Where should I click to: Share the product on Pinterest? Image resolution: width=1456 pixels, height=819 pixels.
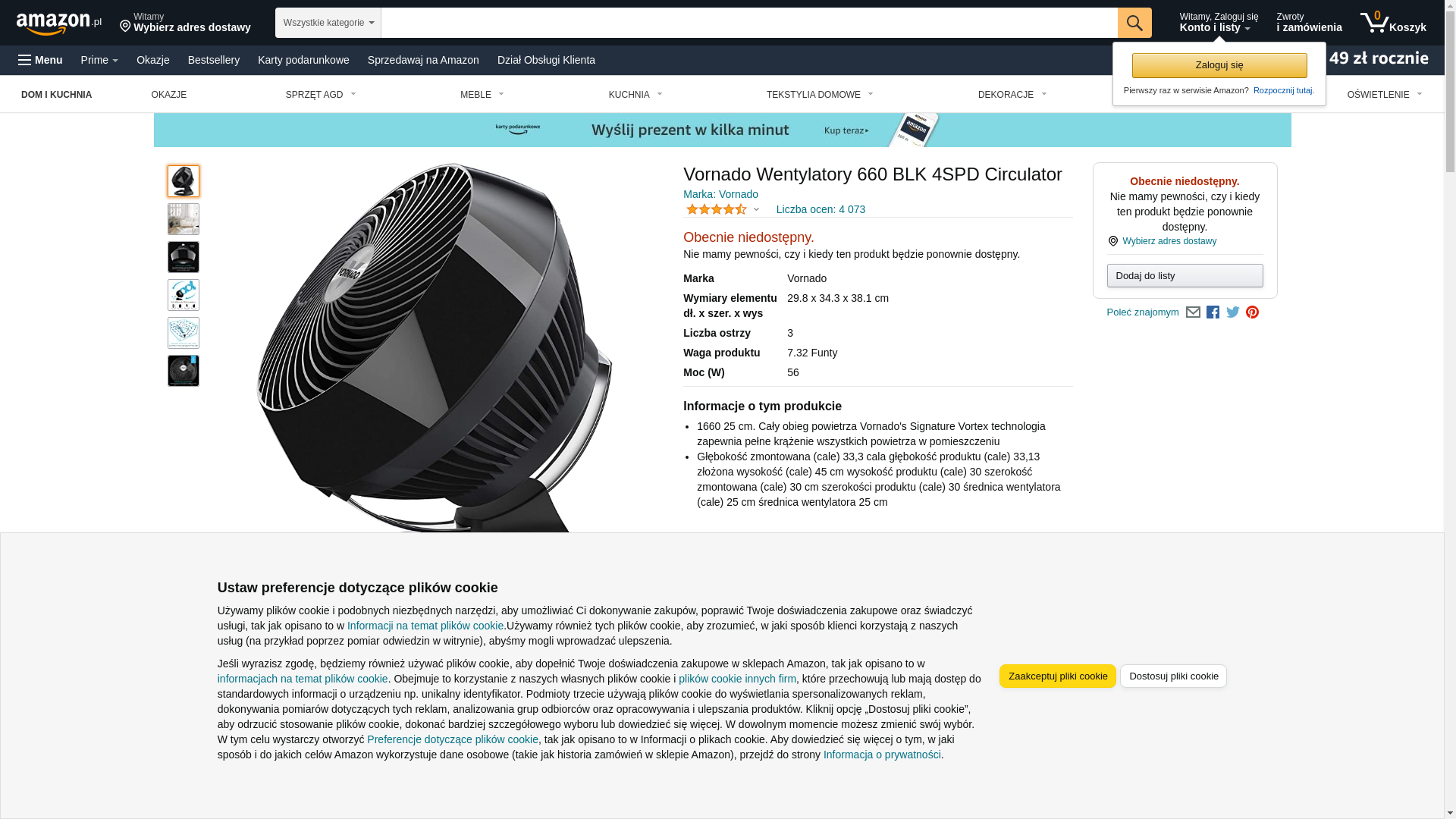(x=1253, y=312)
